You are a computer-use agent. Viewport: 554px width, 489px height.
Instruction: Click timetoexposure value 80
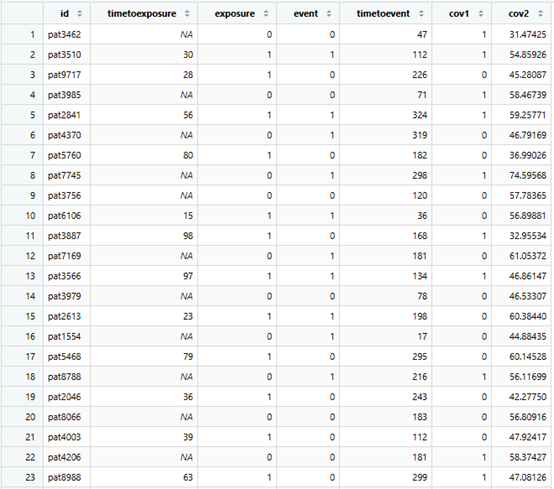pos(188,155)
